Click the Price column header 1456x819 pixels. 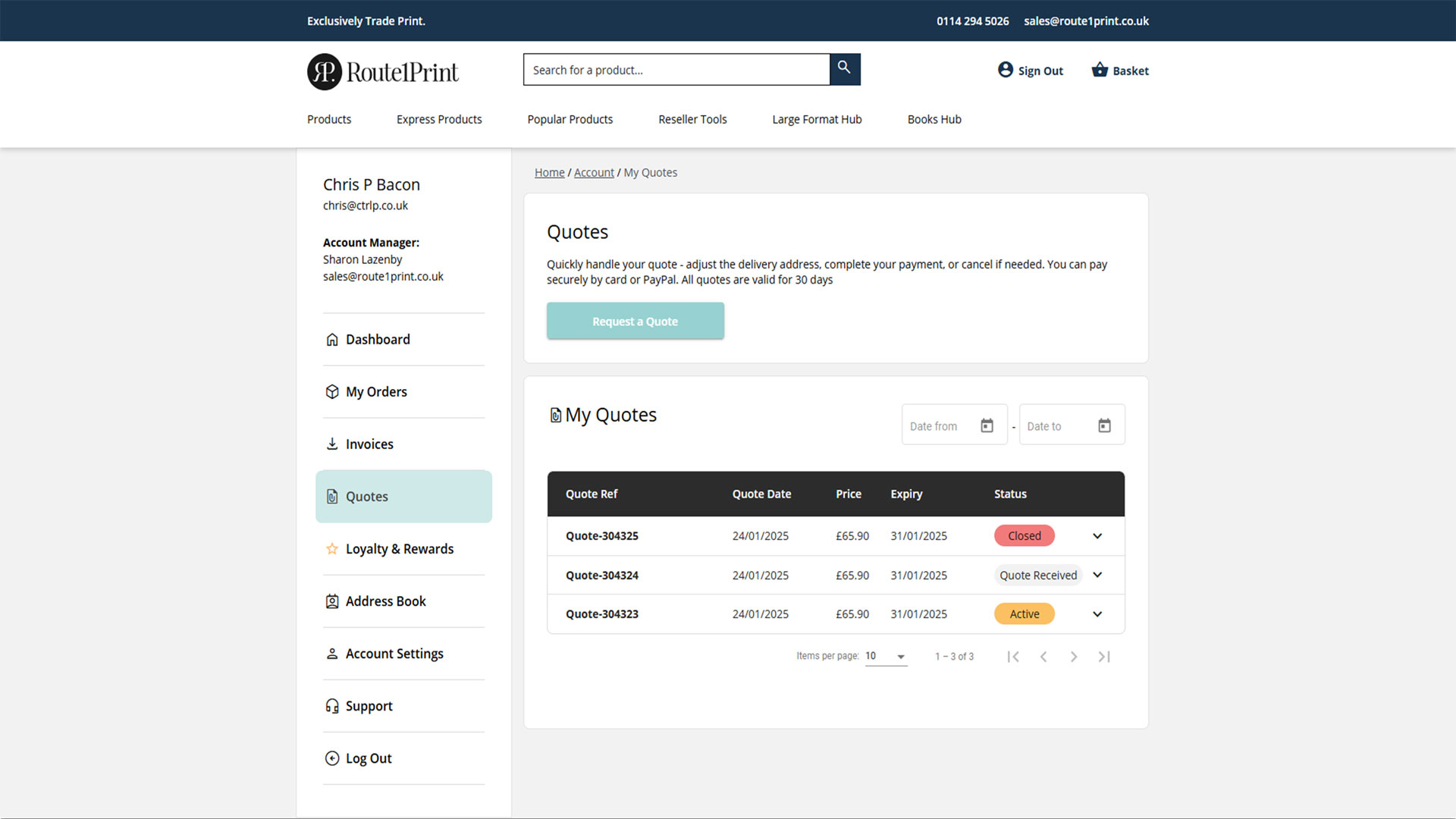(x=848, y=494)
